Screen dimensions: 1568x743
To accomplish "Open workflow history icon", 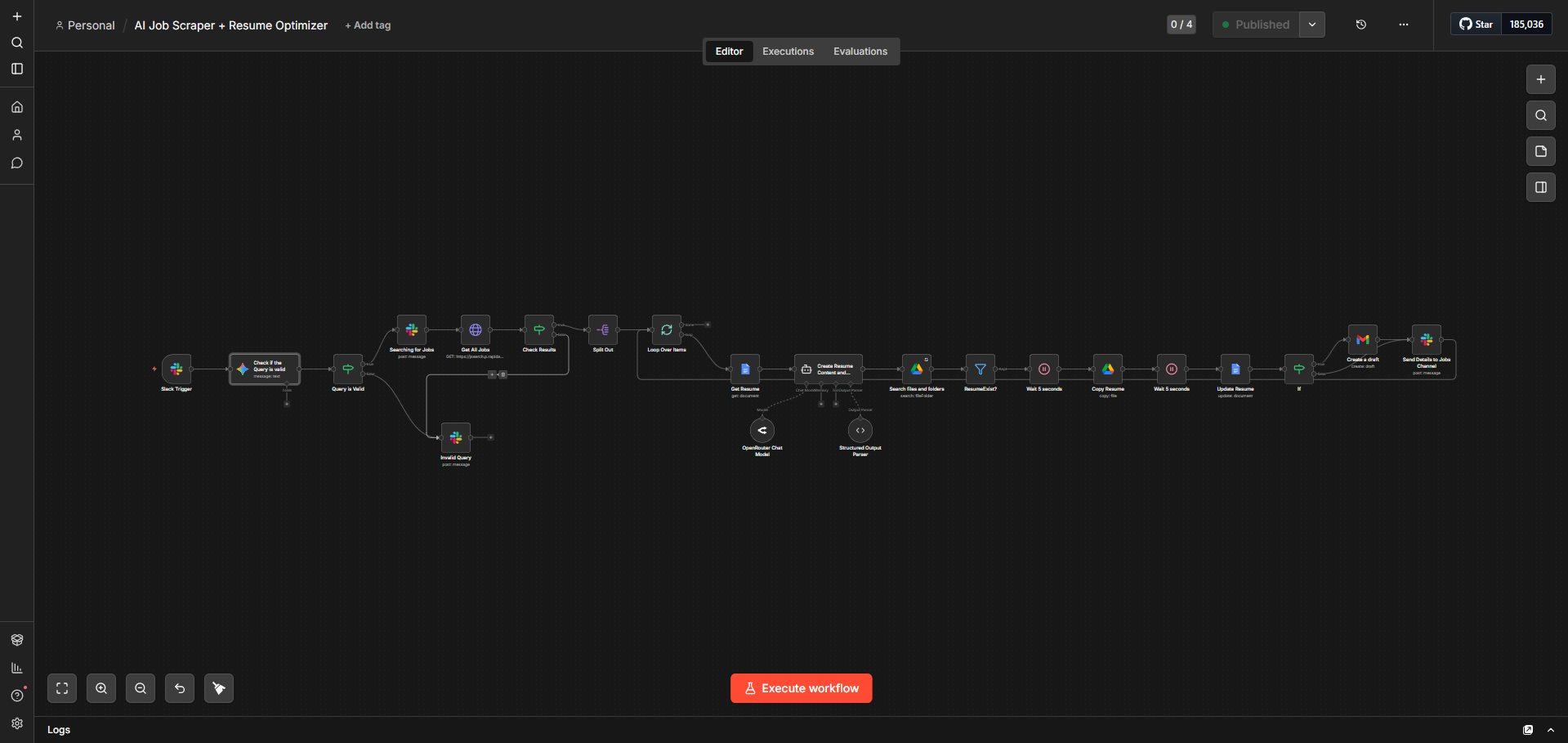I will click(1361, 25).
